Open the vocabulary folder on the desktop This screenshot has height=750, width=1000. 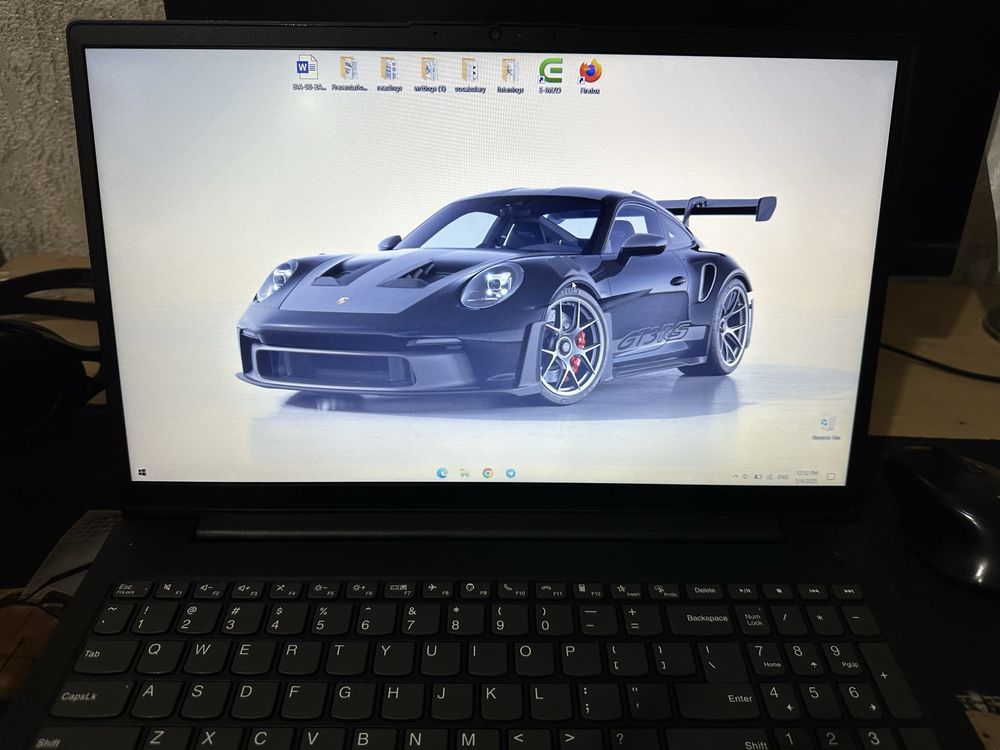tap(470, 75)
